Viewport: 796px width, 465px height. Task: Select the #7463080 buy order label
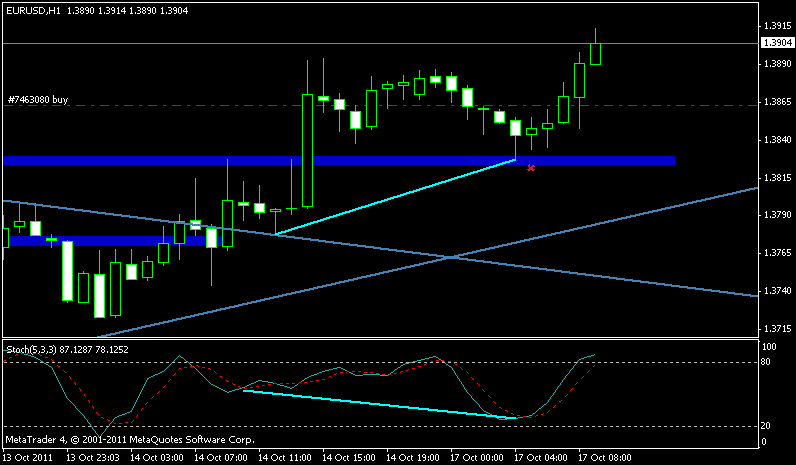(x=38, y=99)
